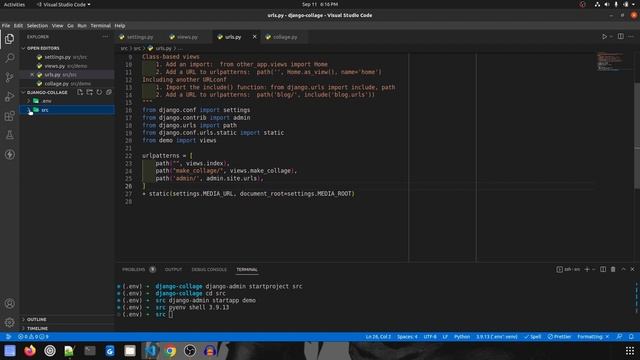Click cursor position Ln 26, Col 2
Image resolution: width=640 pixels, height=360 pixels.
pyautogui.click(x=378, y=337)
